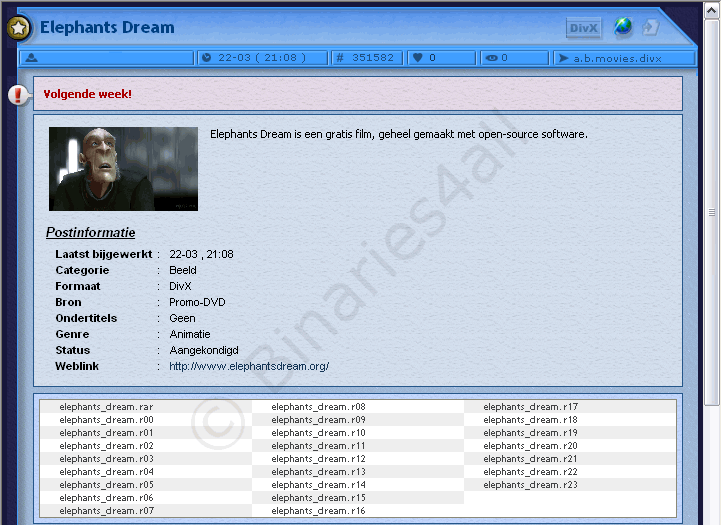Select file elephants_dream.r08
Viewport: 722px width, 525px height.
coord(318,407)
